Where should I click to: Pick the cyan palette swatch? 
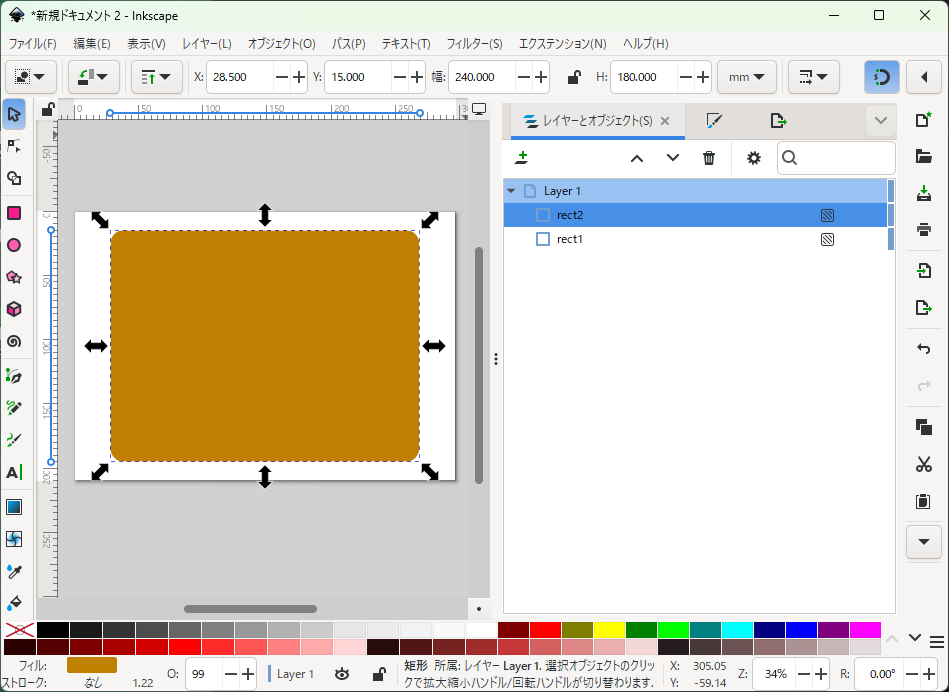pos(737,630)
